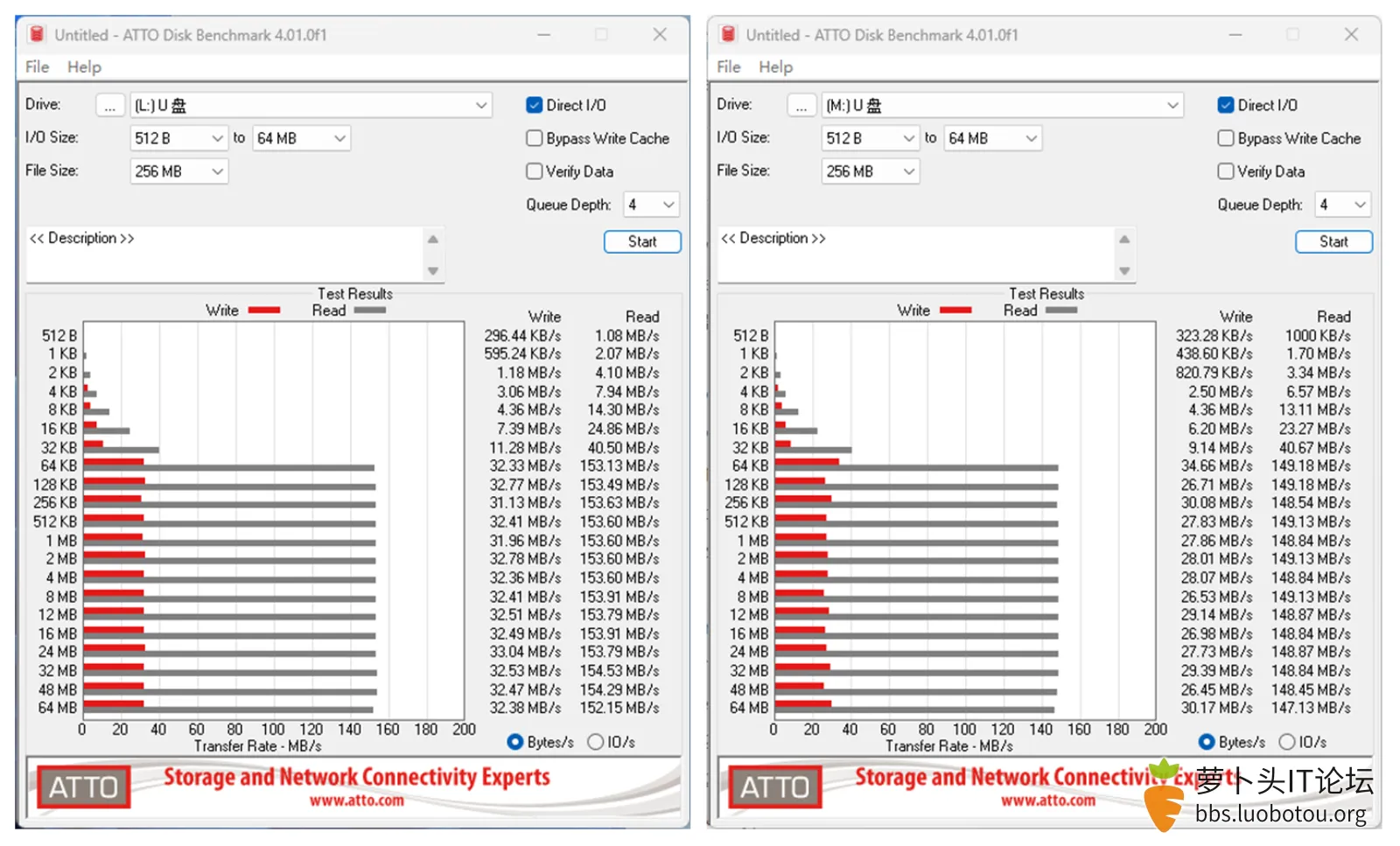Image resolution: width=1400 pixels, height=846 pixels.
Task: Click the '154.53 MB/s' read value in left window
Action: pos(619,671)
